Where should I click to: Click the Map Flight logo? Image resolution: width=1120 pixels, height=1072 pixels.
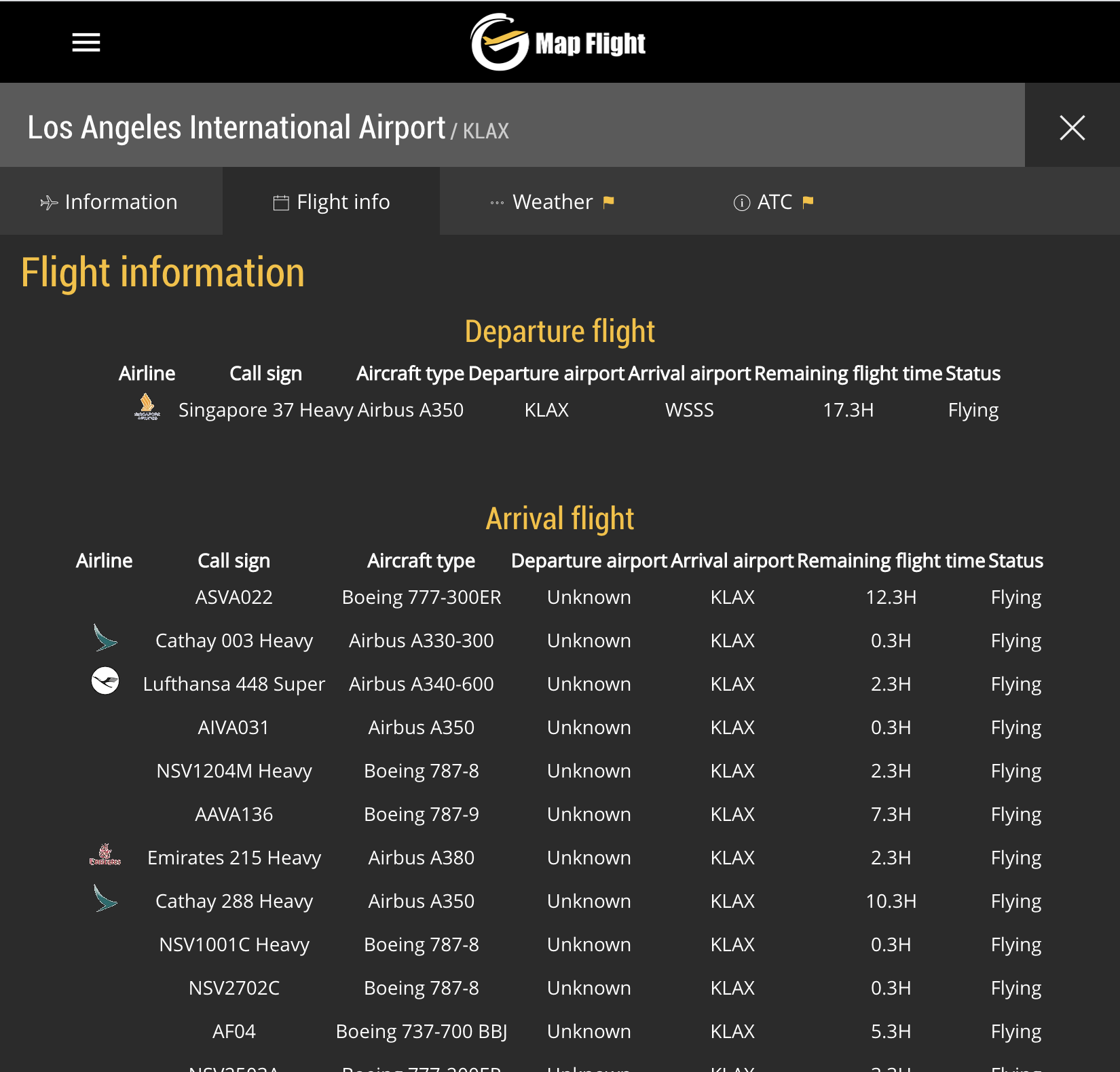pos(559,43)
